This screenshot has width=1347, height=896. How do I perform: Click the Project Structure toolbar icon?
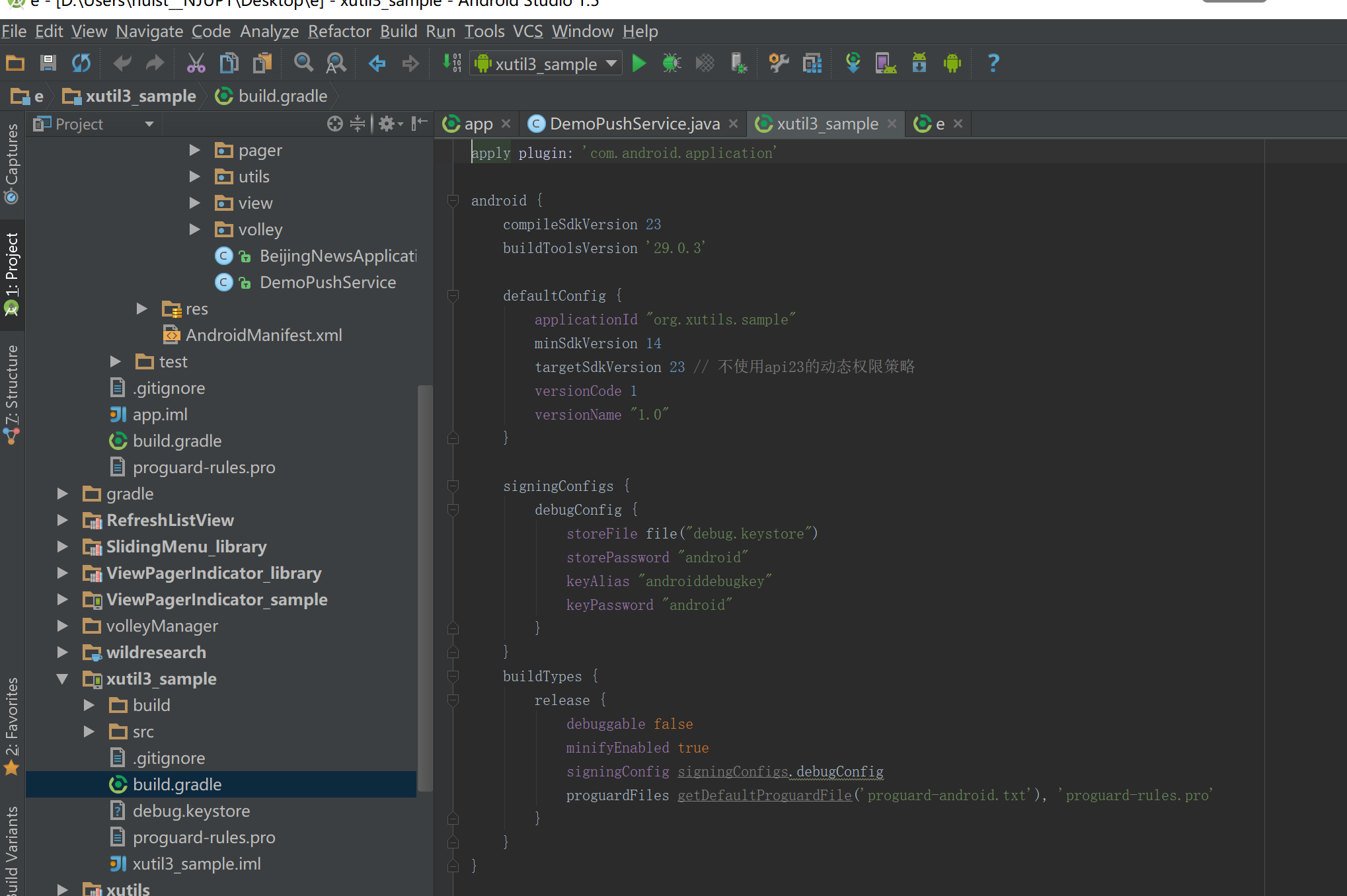pos(812,63)
